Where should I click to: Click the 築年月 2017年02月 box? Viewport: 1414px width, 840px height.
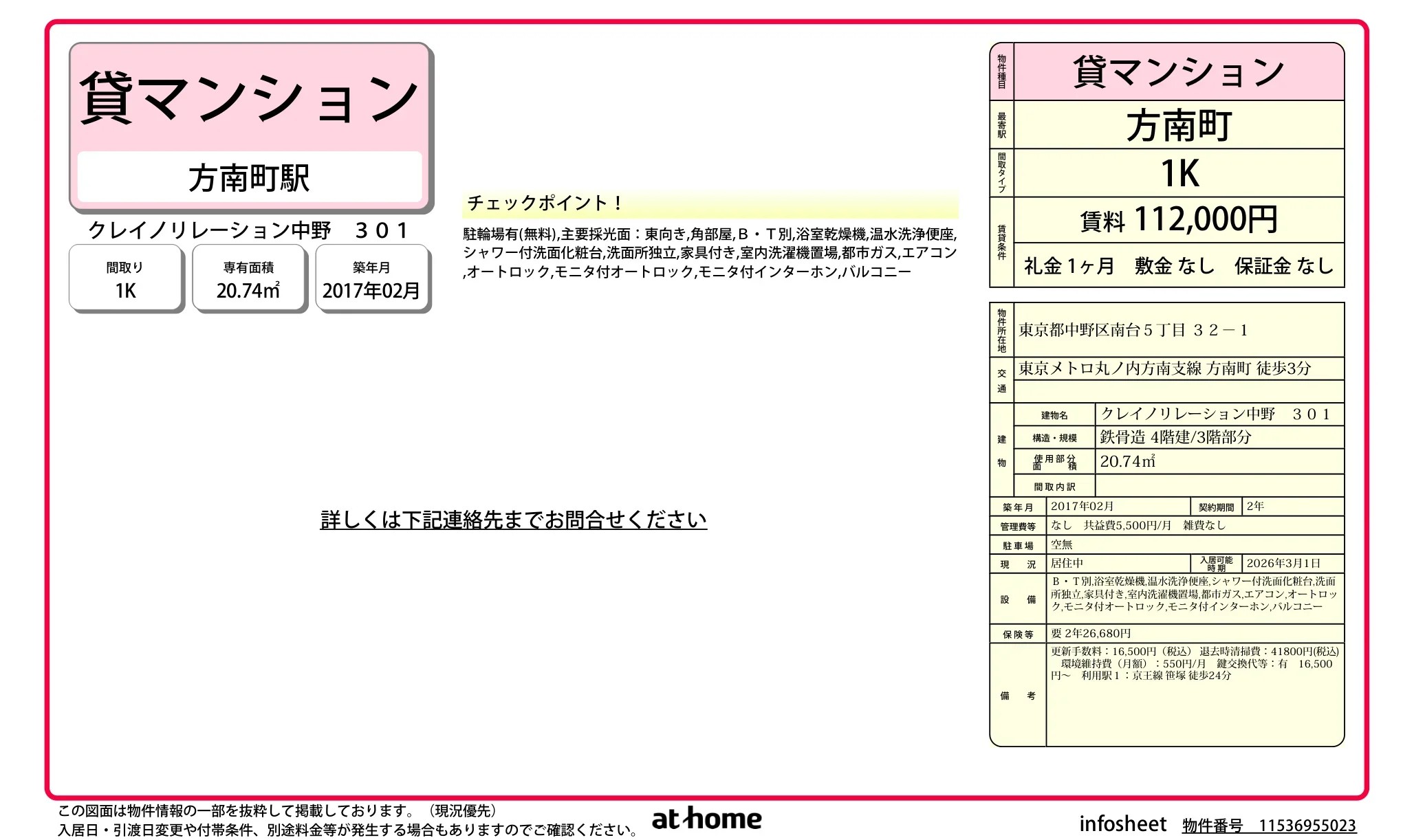pyautogui.click(x=372, y=278)
